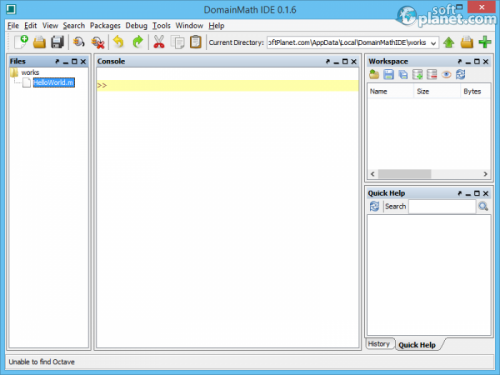Click the Workspace horizontal scrollbar thumb
This screenshot has height=375, width=500.
click(x=404, y=174)
